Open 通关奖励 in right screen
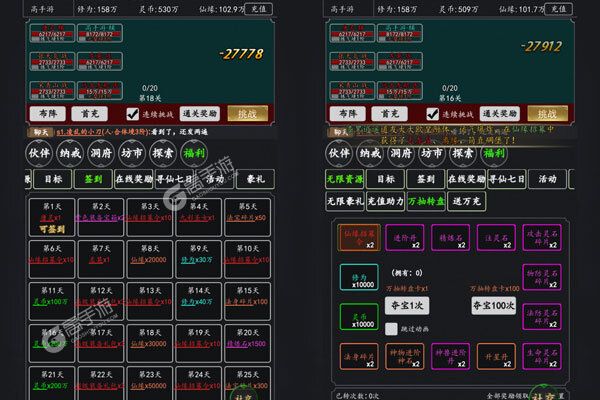The height and width of the screenshot is (400, 600). [500, 114]
